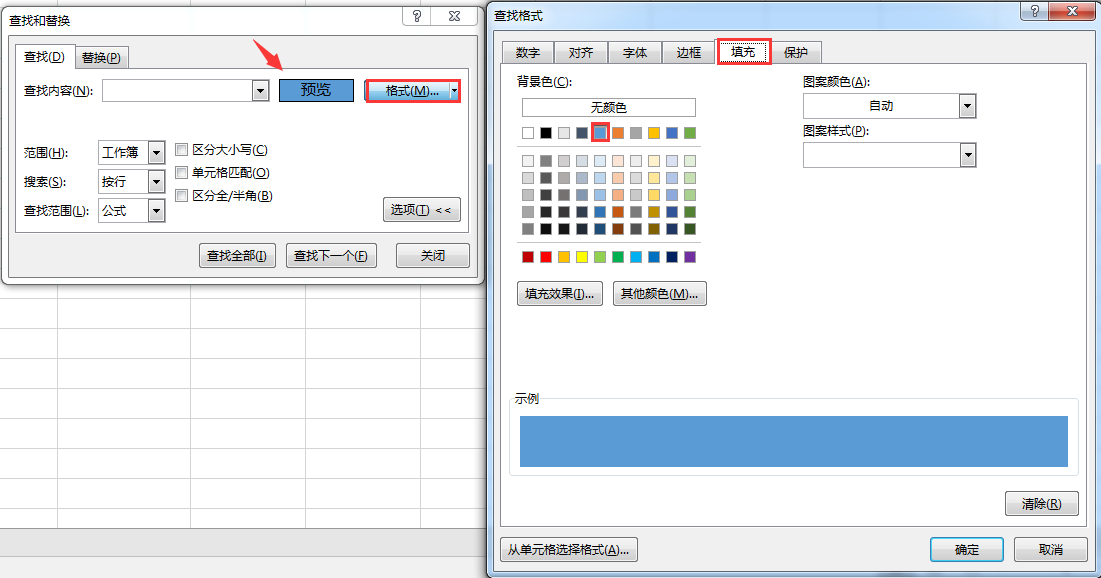Pick the black swatch in the top theme row
This screenshot has height=578, width=1101.
(x=546, y=133)
